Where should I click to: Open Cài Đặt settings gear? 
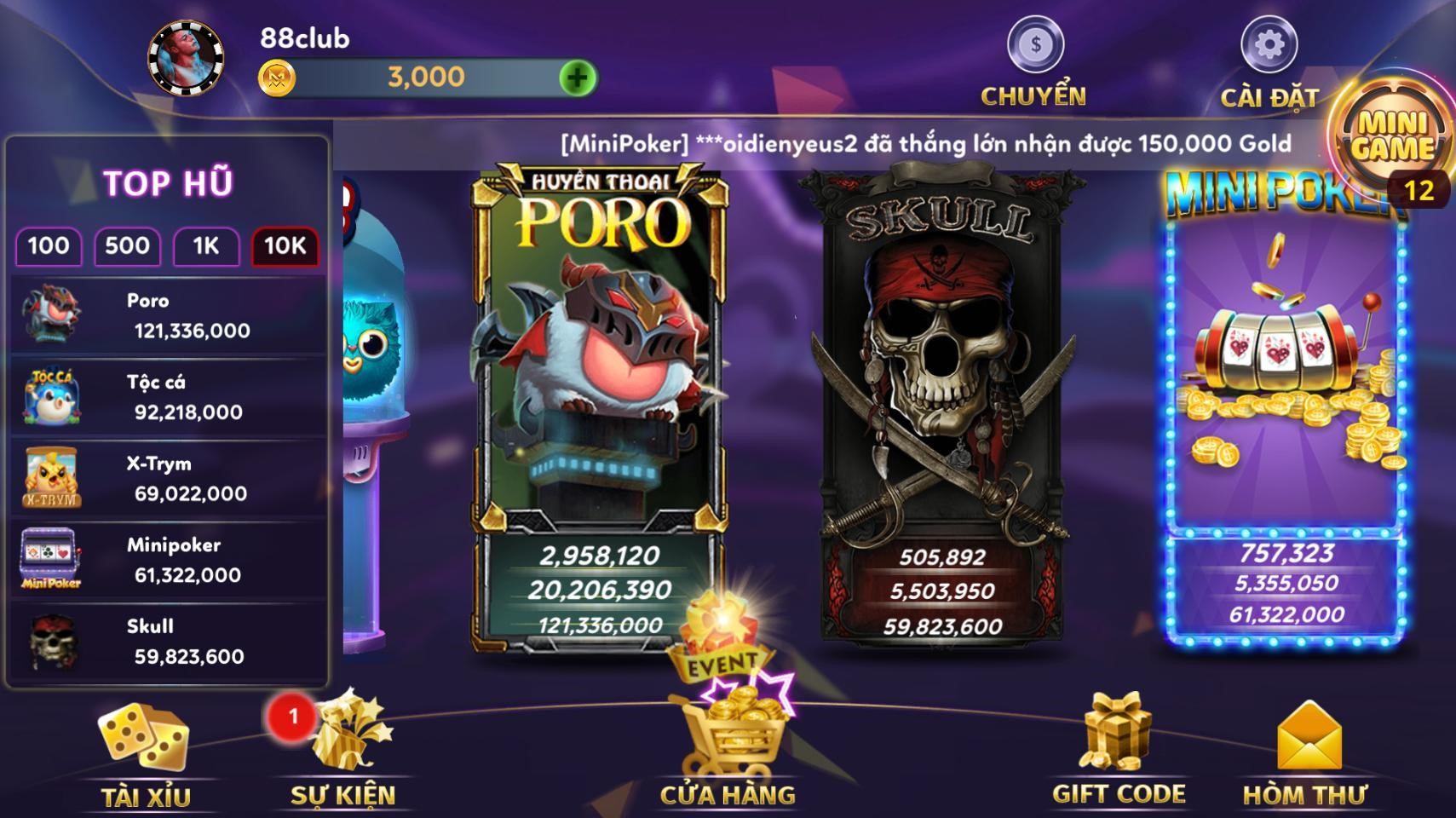click(1269, 44)
